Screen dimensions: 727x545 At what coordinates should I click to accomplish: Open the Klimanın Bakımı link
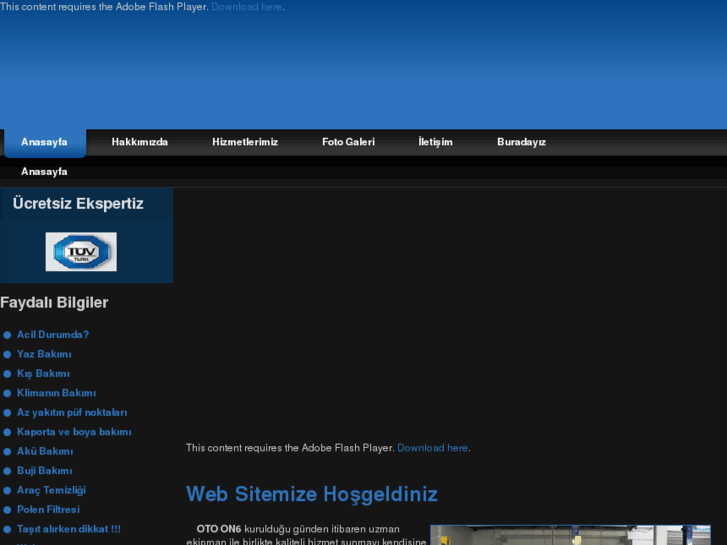pos(56,393)
